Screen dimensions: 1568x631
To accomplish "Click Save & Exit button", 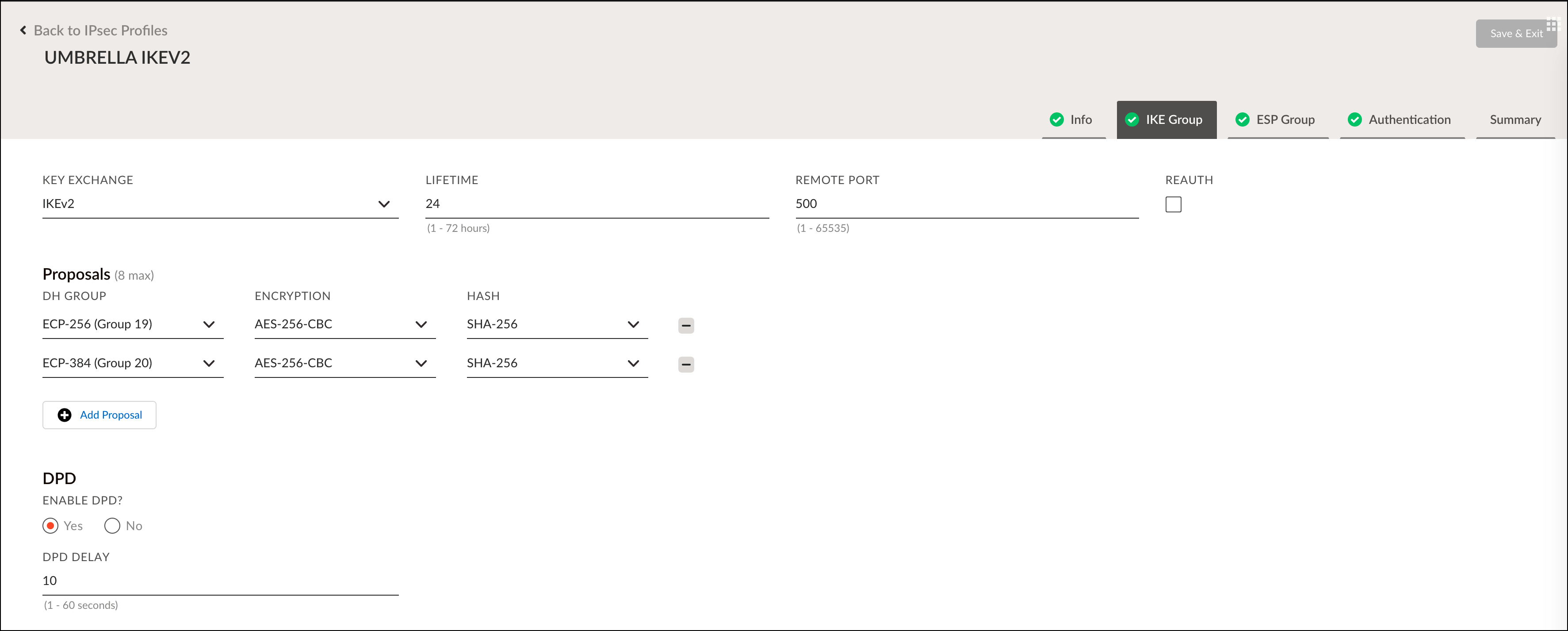I will (x=1516, y=34).
